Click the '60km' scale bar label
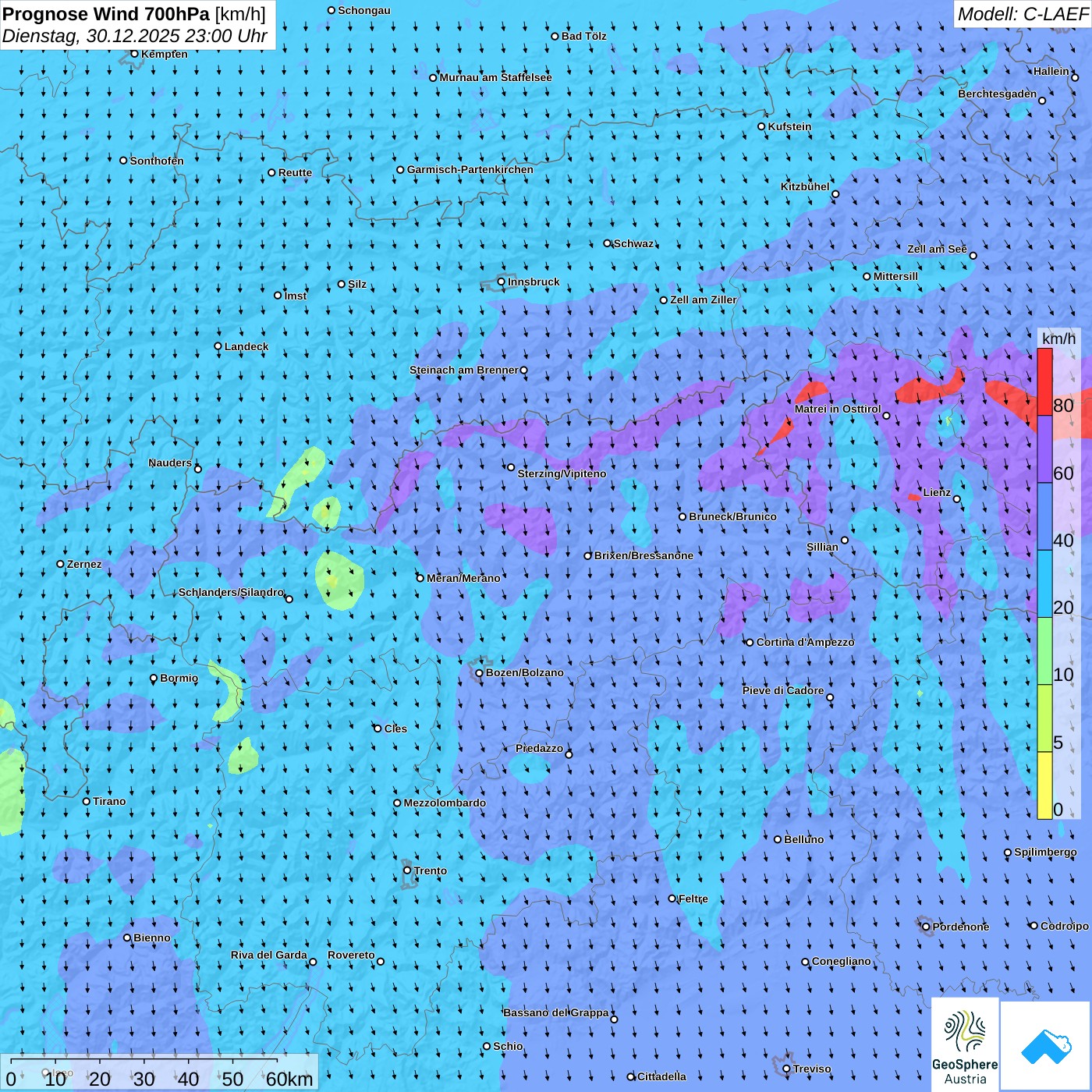Viewport: 1092px width, 1092px height. (x=289, y=1080)
